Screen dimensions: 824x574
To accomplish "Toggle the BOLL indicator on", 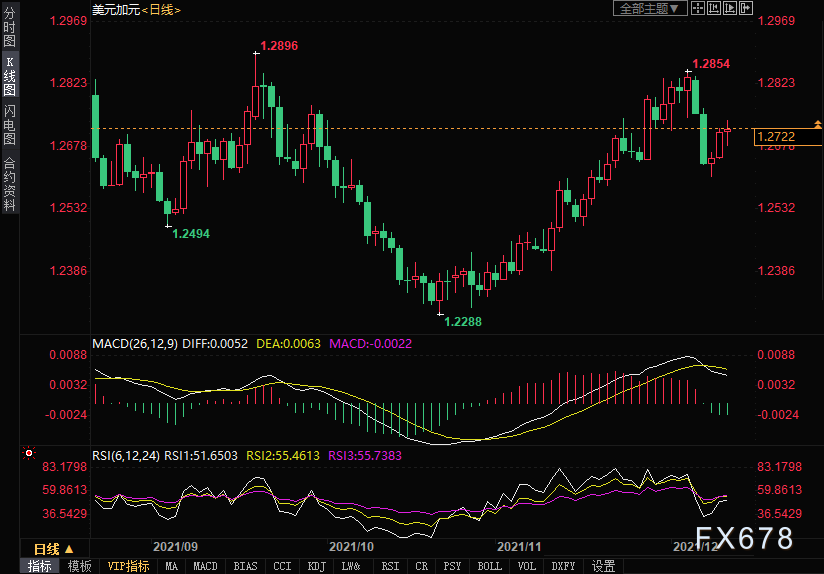I will pos(489,566).
